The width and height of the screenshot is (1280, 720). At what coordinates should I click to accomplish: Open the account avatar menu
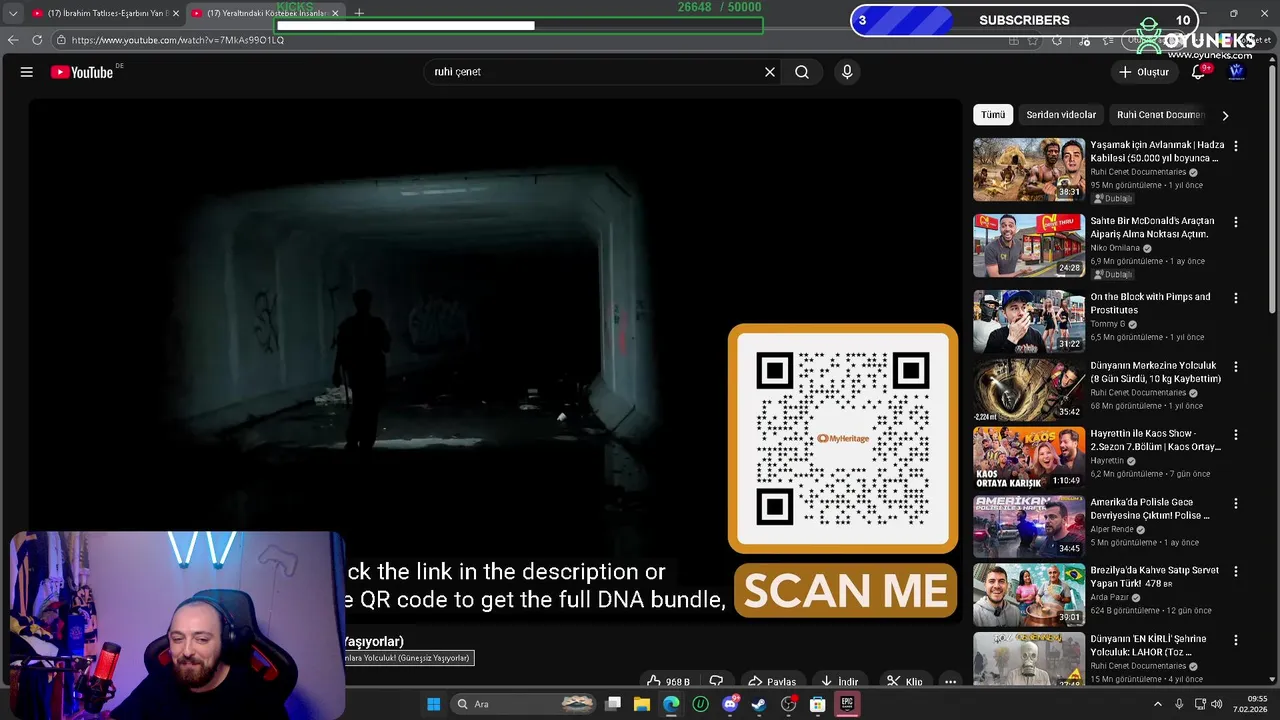1237,72
